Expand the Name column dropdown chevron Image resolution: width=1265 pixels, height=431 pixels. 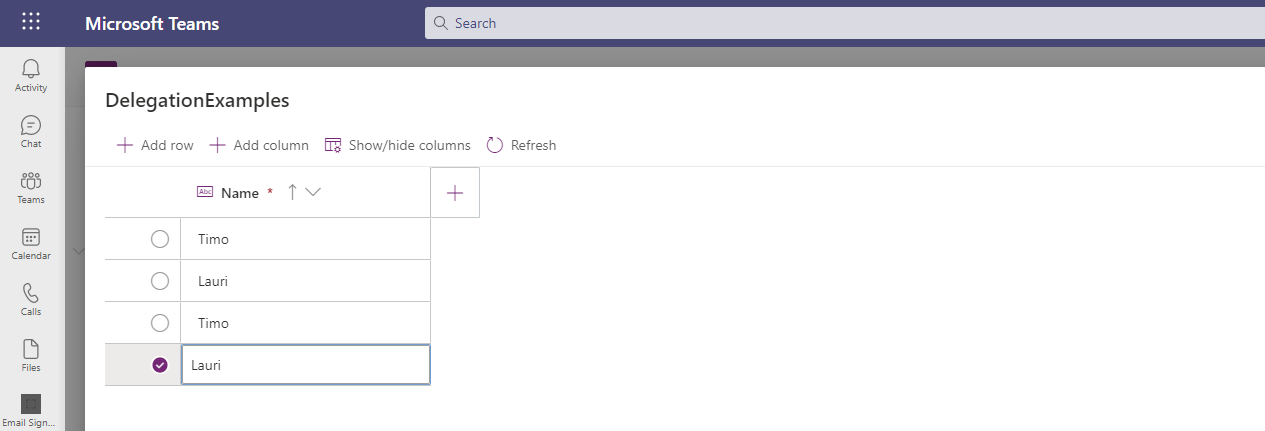313,192
